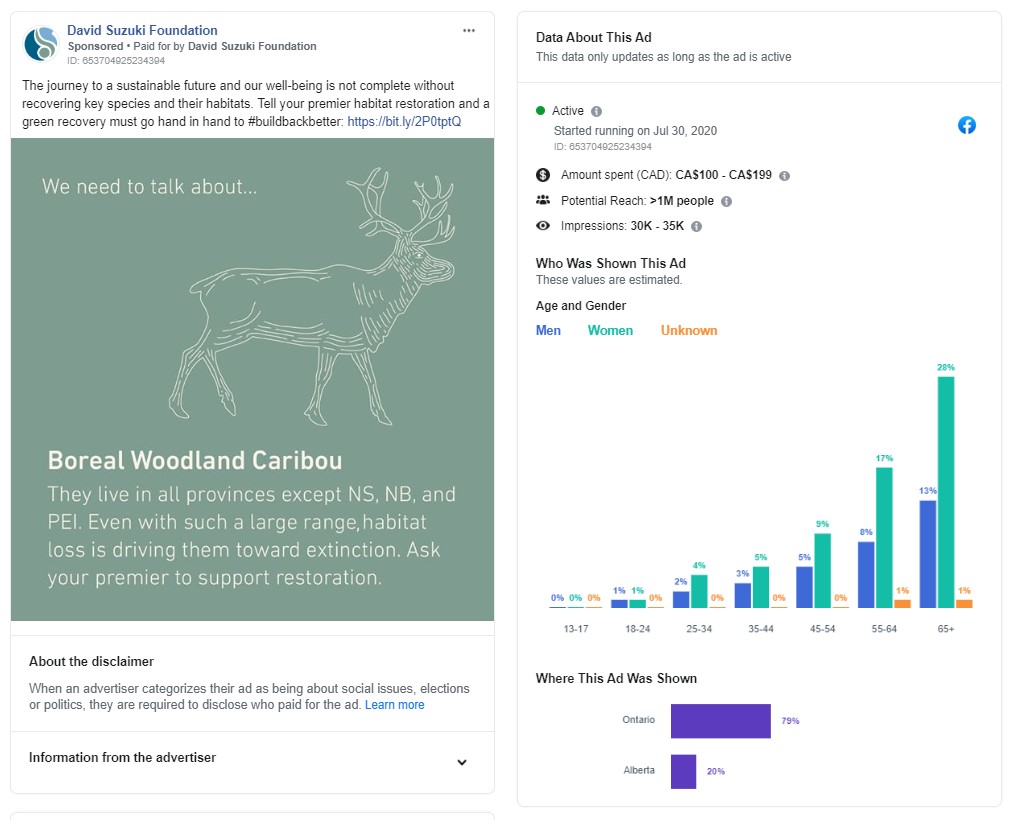This screenshot has width=1016, height=820.
Task: Click the 25-34 women 4% bar
Action: point(699,591)
